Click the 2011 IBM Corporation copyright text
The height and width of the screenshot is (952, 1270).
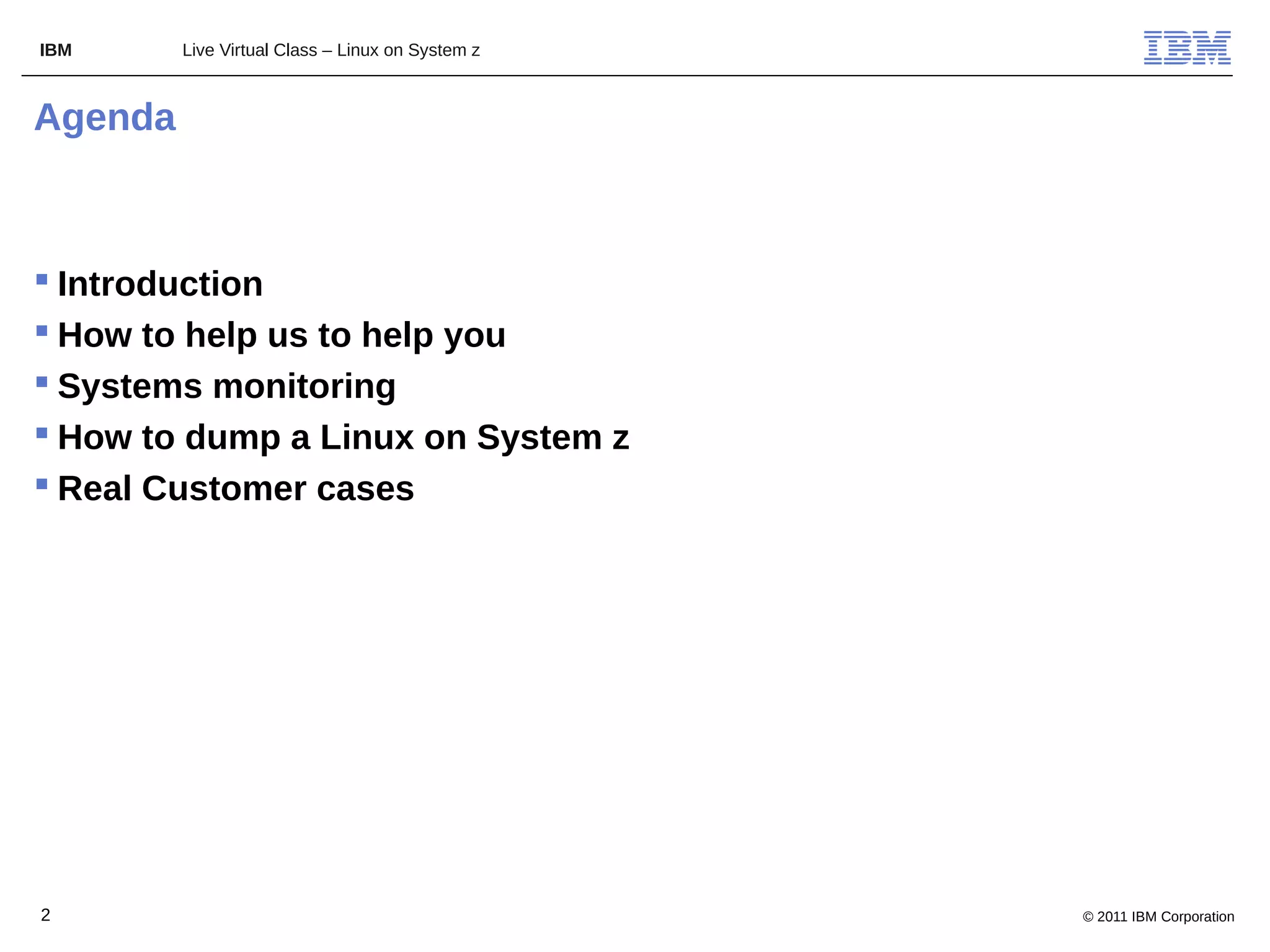[x=1158, y=917]
